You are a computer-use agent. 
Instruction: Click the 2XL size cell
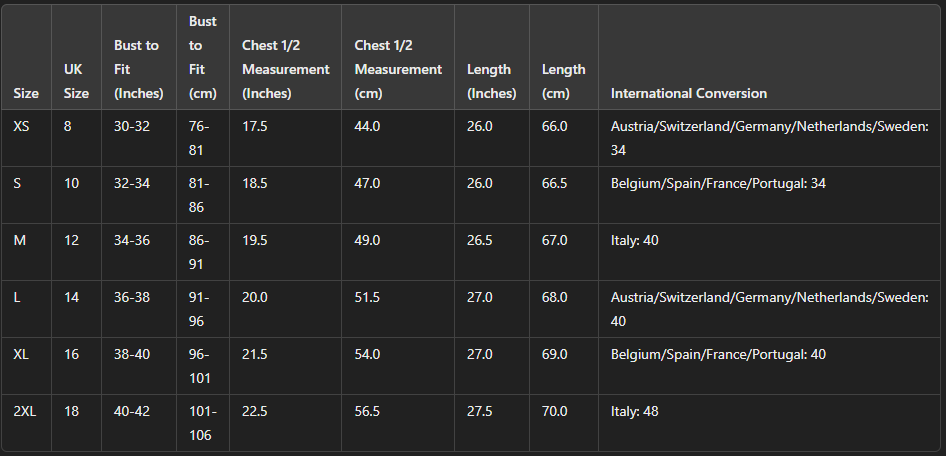point(25,411)
